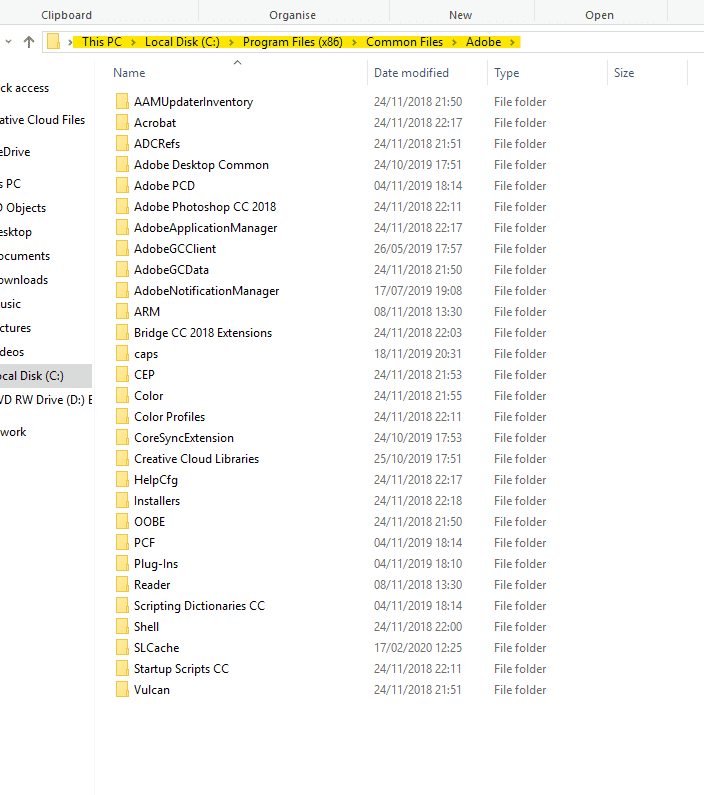
Task: Select the 'Plug-Ins' folder name
Action: 156,564
